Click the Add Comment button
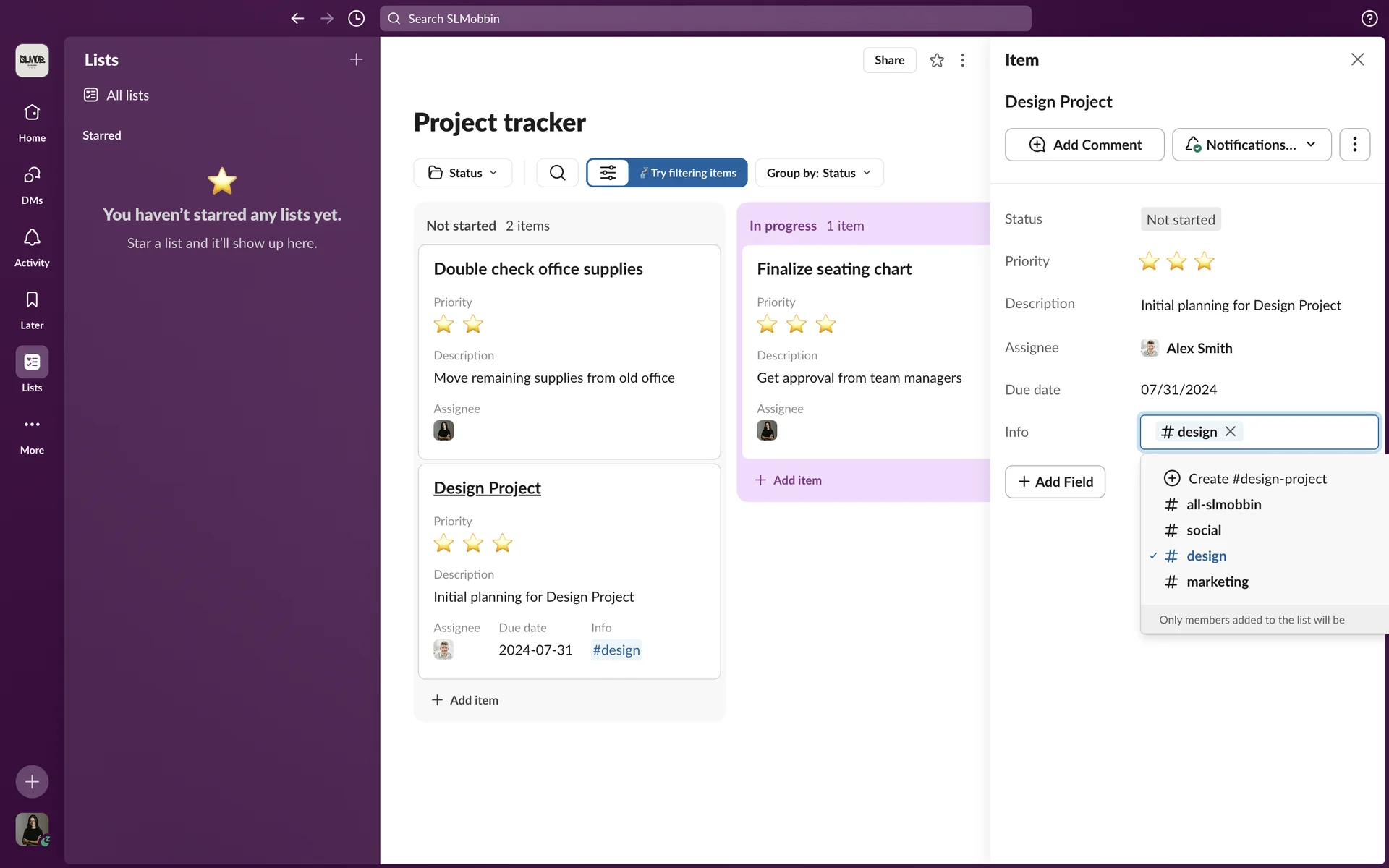The image size is (1389, 868). (1084, 145)
